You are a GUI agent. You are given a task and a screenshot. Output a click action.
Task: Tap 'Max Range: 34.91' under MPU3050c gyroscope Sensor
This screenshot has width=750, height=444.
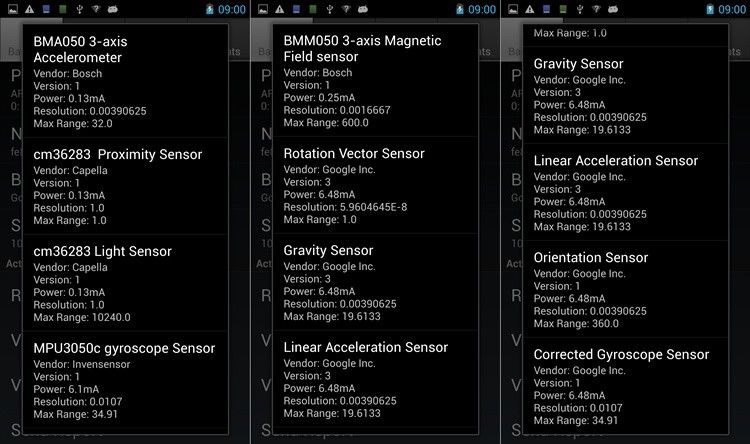click(75, 414)
